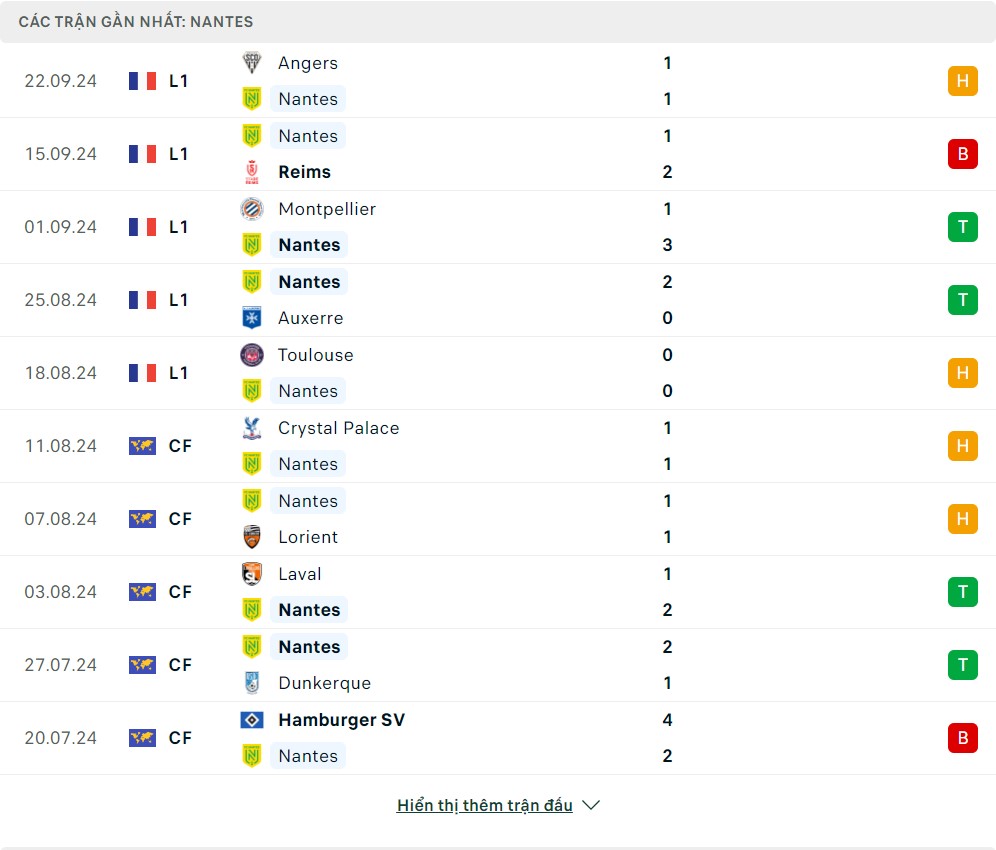Click orange H badge for Angers match

click(x=962, y=81)
